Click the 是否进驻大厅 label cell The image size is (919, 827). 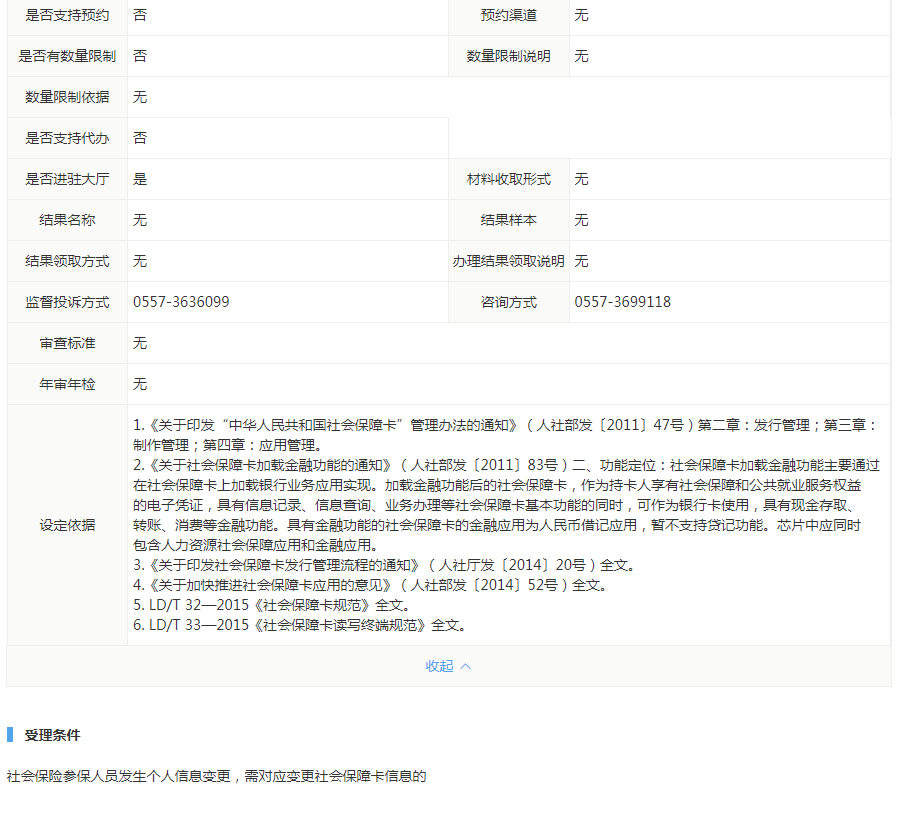67,179
